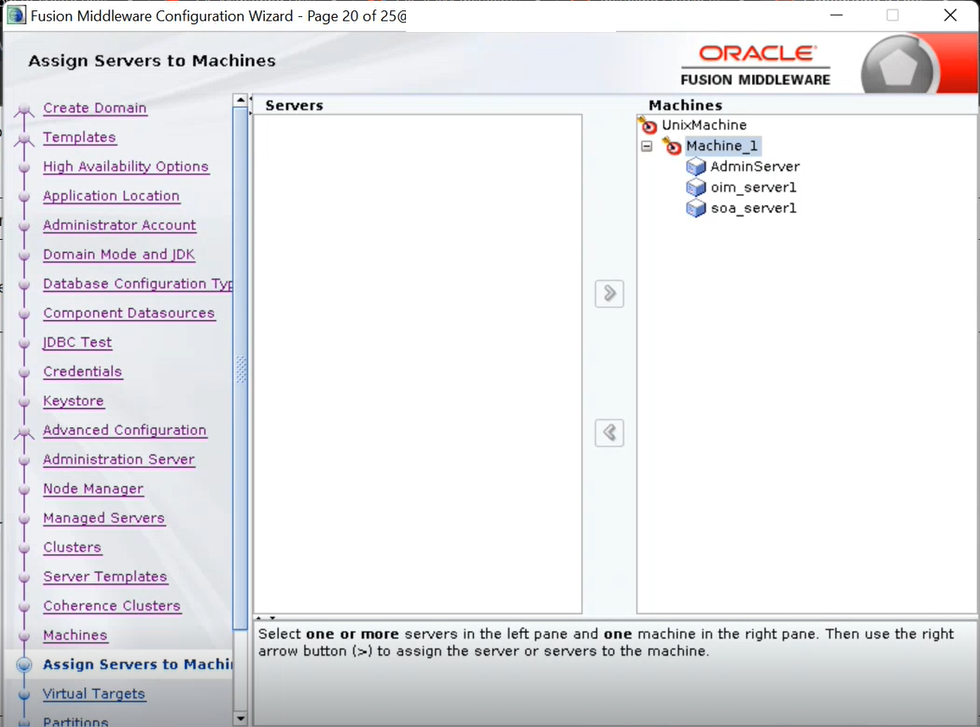Go to Coherence Clusters step

click(x=112, y=606)
